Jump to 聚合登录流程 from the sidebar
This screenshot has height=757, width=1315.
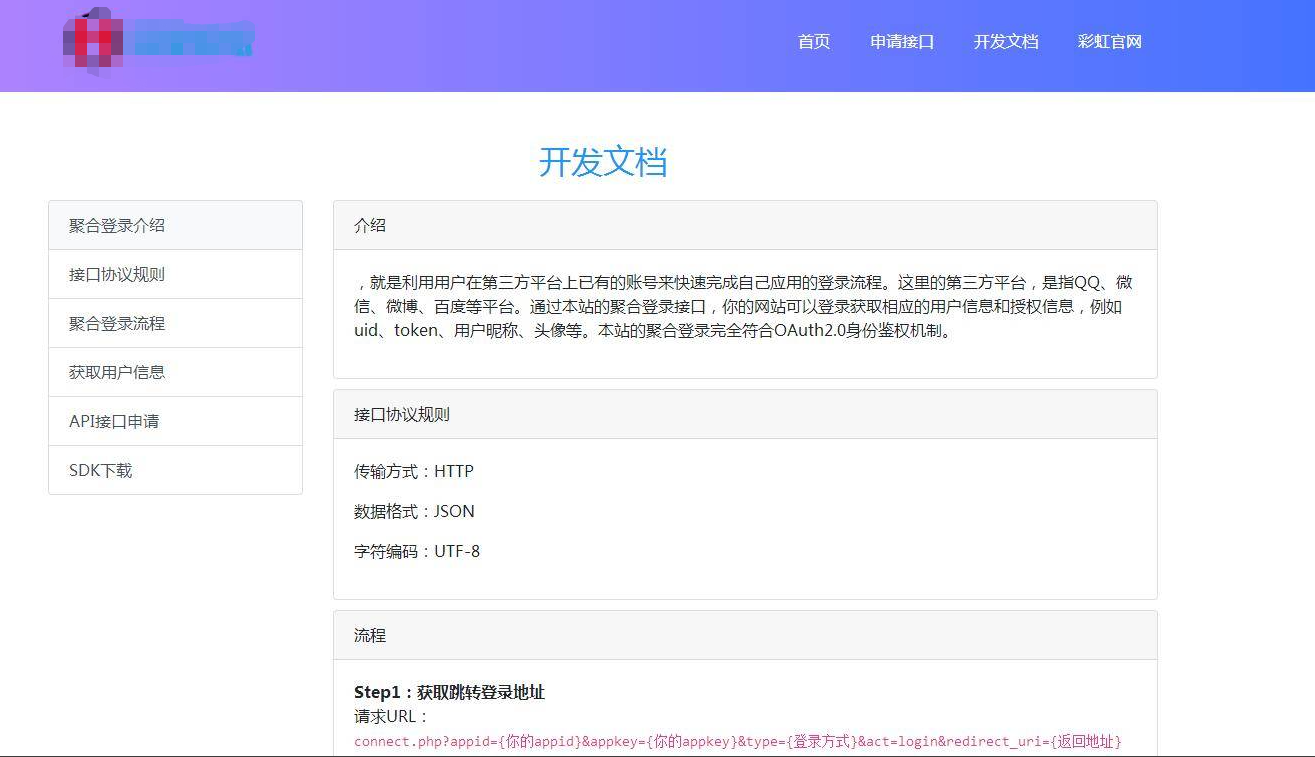pos(117,324)
